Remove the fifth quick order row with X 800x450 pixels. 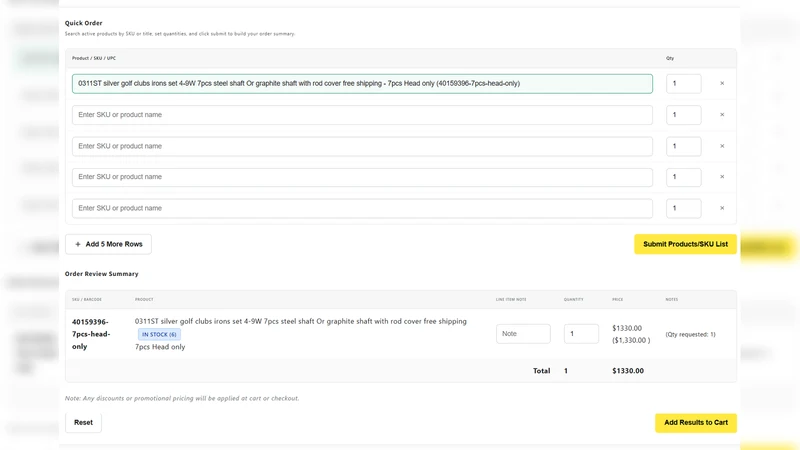pos(722,208)
